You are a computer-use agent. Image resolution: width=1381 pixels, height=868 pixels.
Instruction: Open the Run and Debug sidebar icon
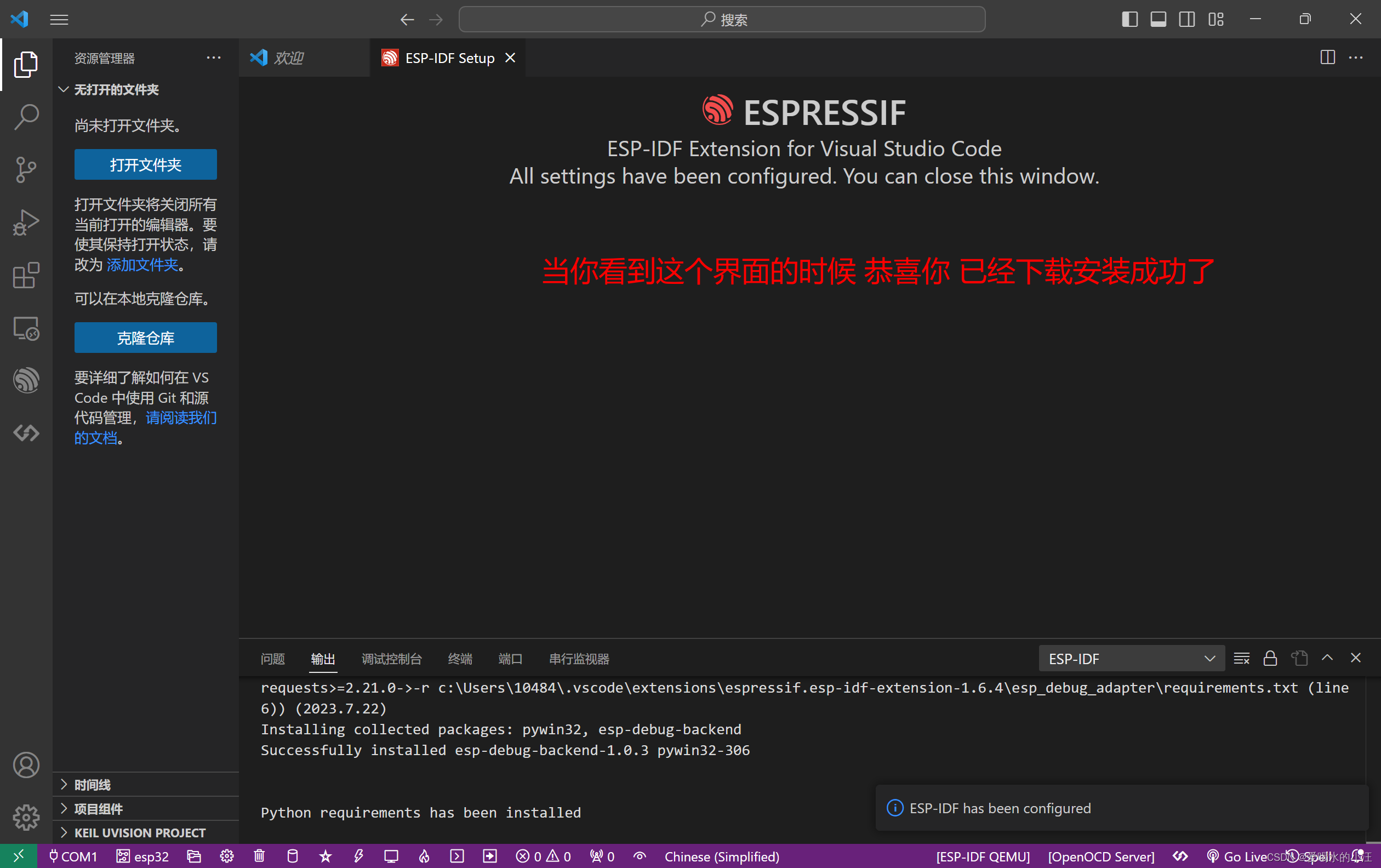pyautogui.click(x=26, y=222)
